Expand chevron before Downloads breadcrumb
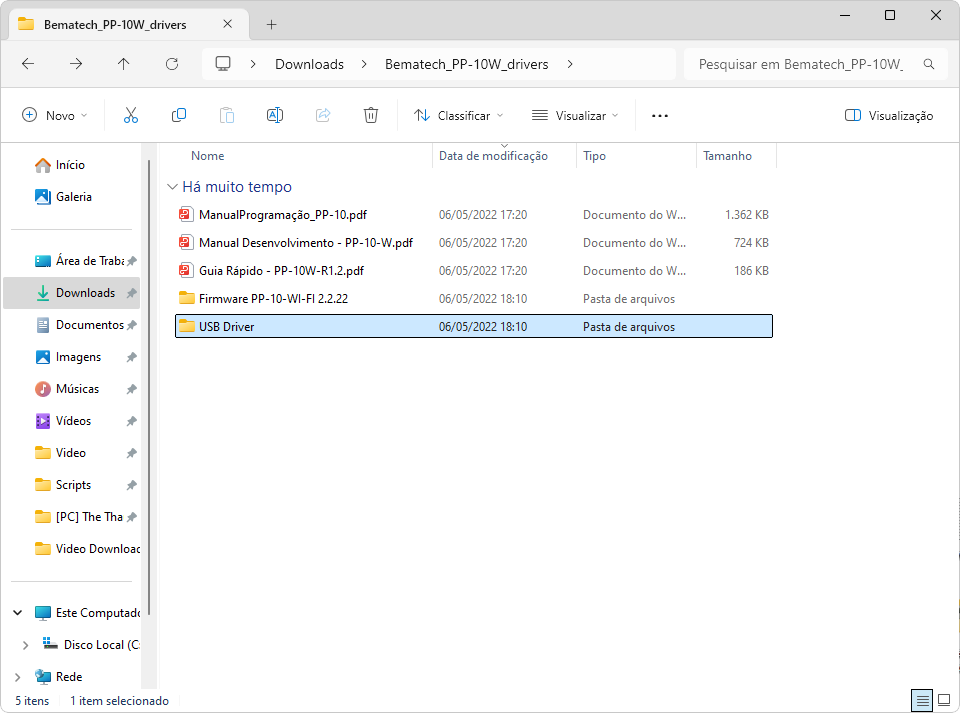The width and height of the screenshot is (960, 713). point(253,64)
